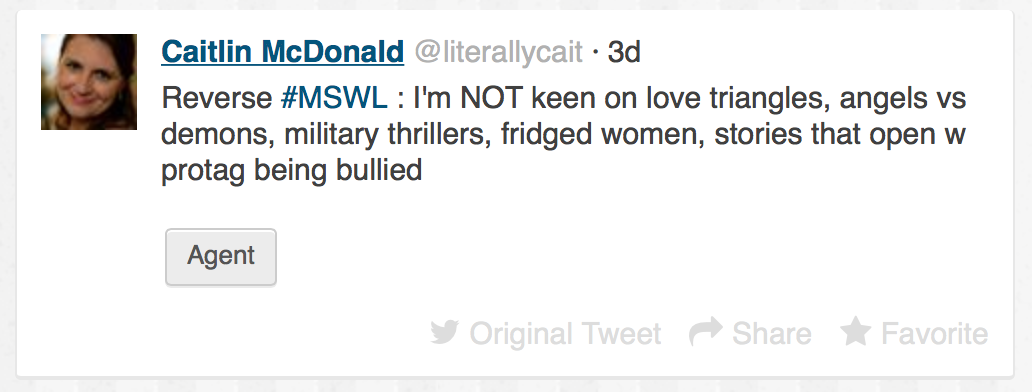This screenshot has width=1032, height=392.
Task: Select the Share text label
Action: 771,333
